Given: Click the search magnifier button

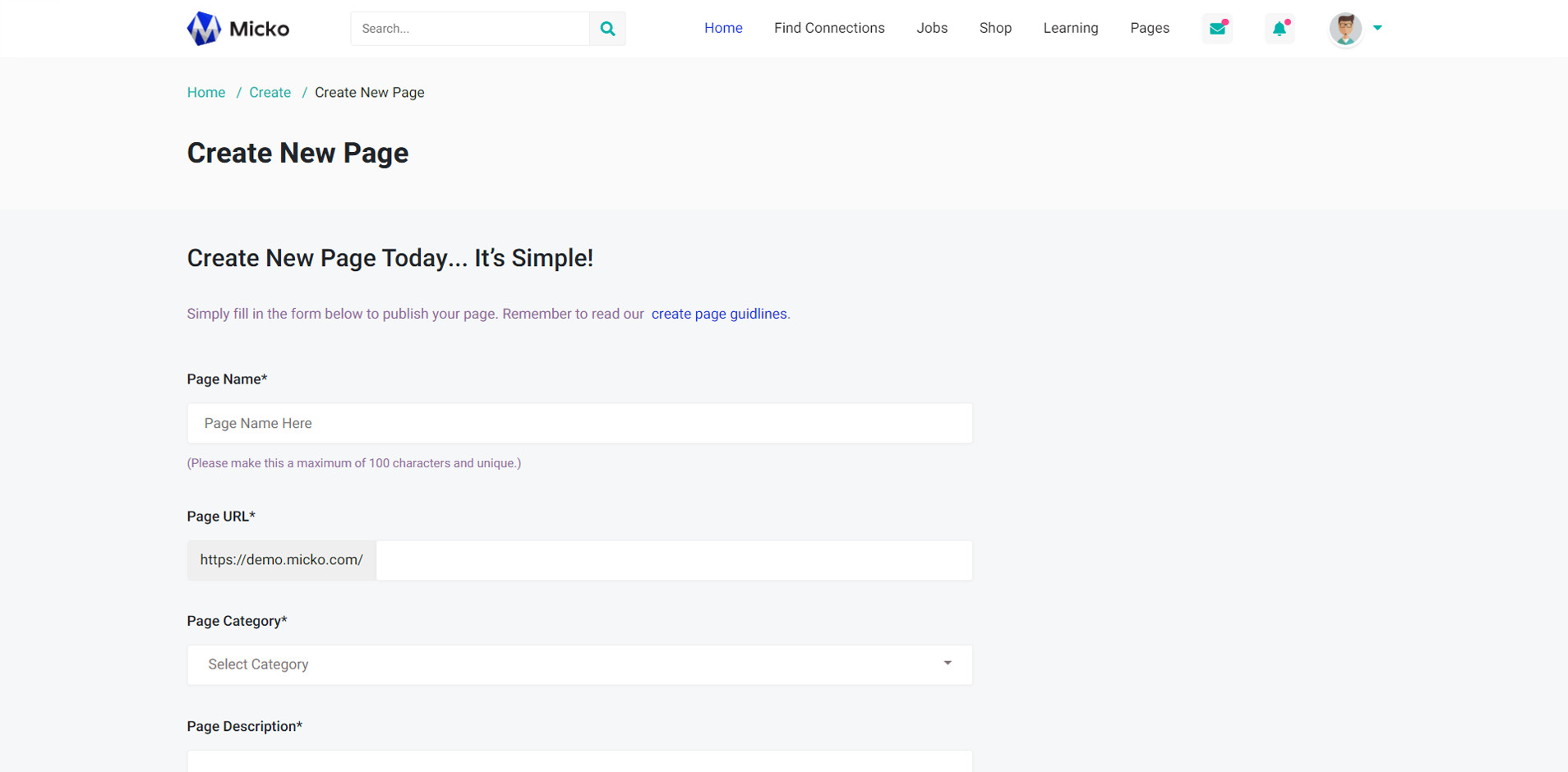Looking at the screenshot, I should 607,29.
